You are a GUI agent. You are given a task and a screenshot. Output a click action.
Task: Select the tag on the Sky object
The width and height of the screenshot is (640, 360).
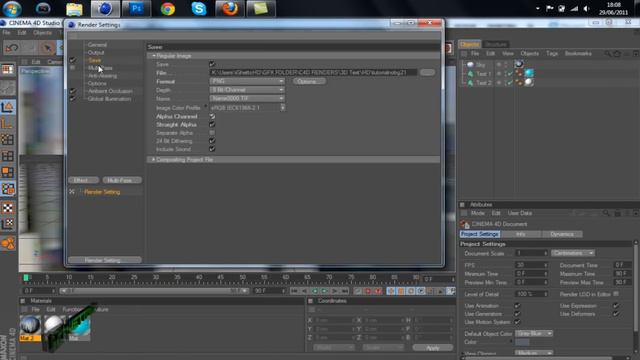519,64
